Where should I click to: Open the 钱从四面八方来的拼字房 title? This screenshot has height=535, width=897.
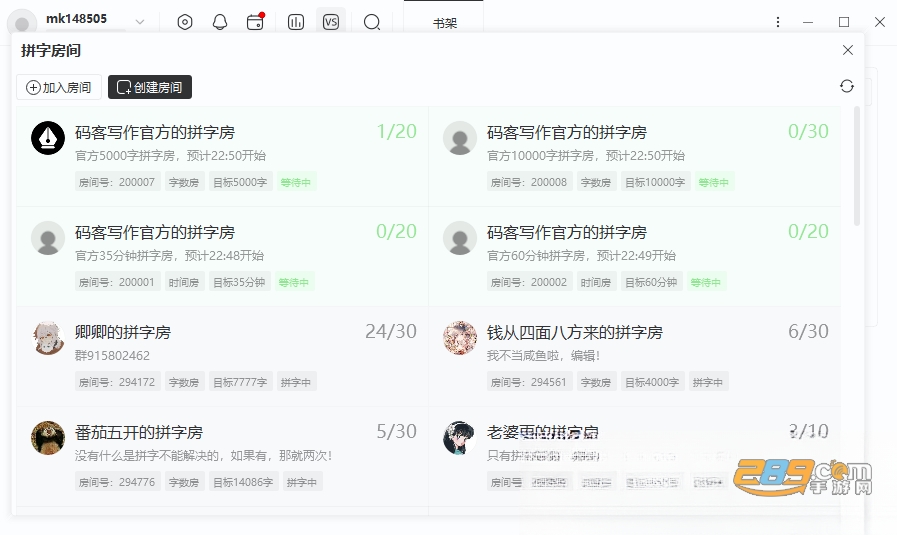coord(575,332)
